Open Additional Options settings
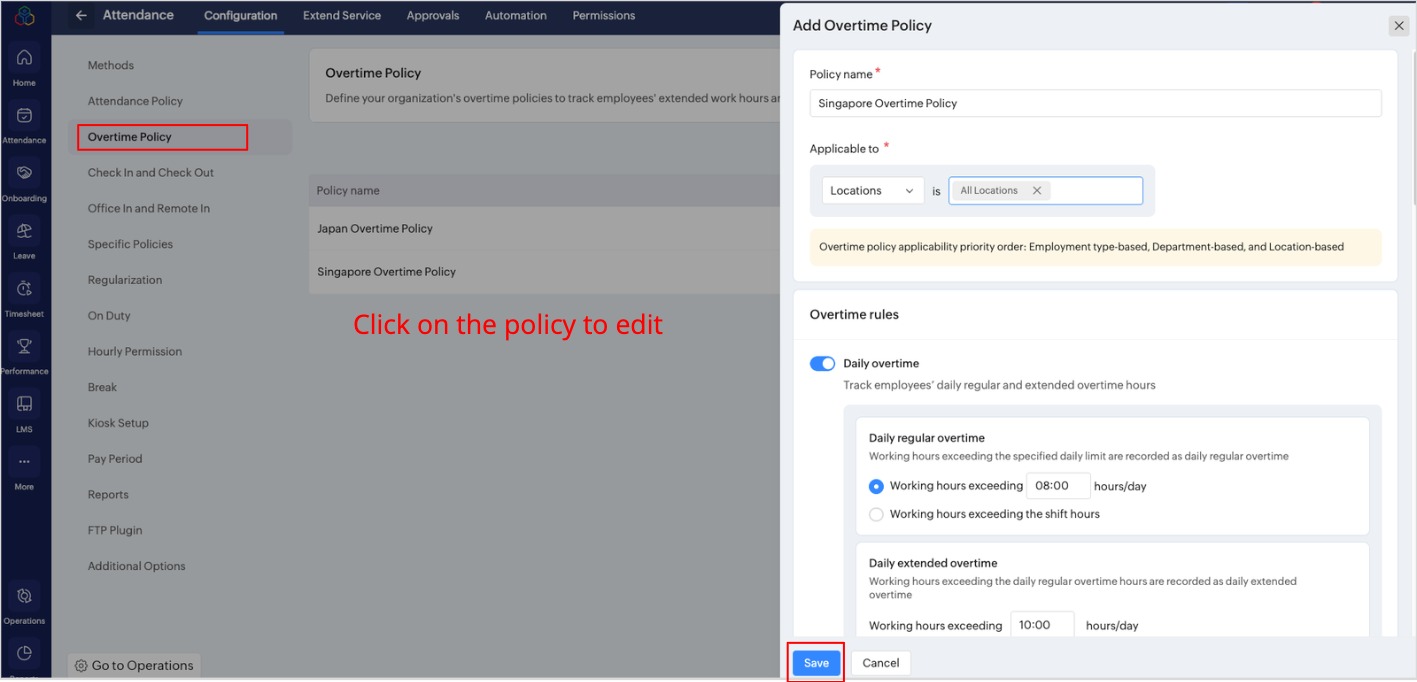The width and height of the screenshot is (1417, 682). pos(137,567)
